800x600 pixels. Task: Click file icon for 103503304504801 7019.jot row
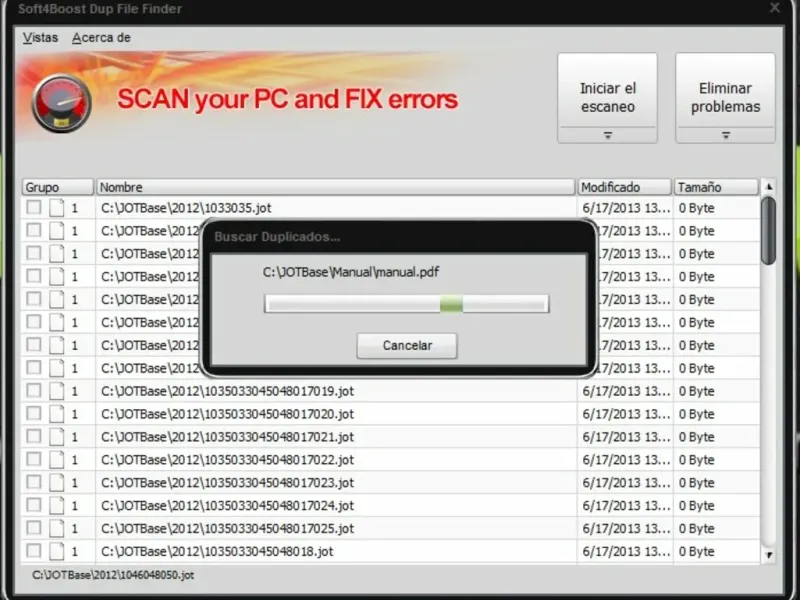[x=57, y=391]
